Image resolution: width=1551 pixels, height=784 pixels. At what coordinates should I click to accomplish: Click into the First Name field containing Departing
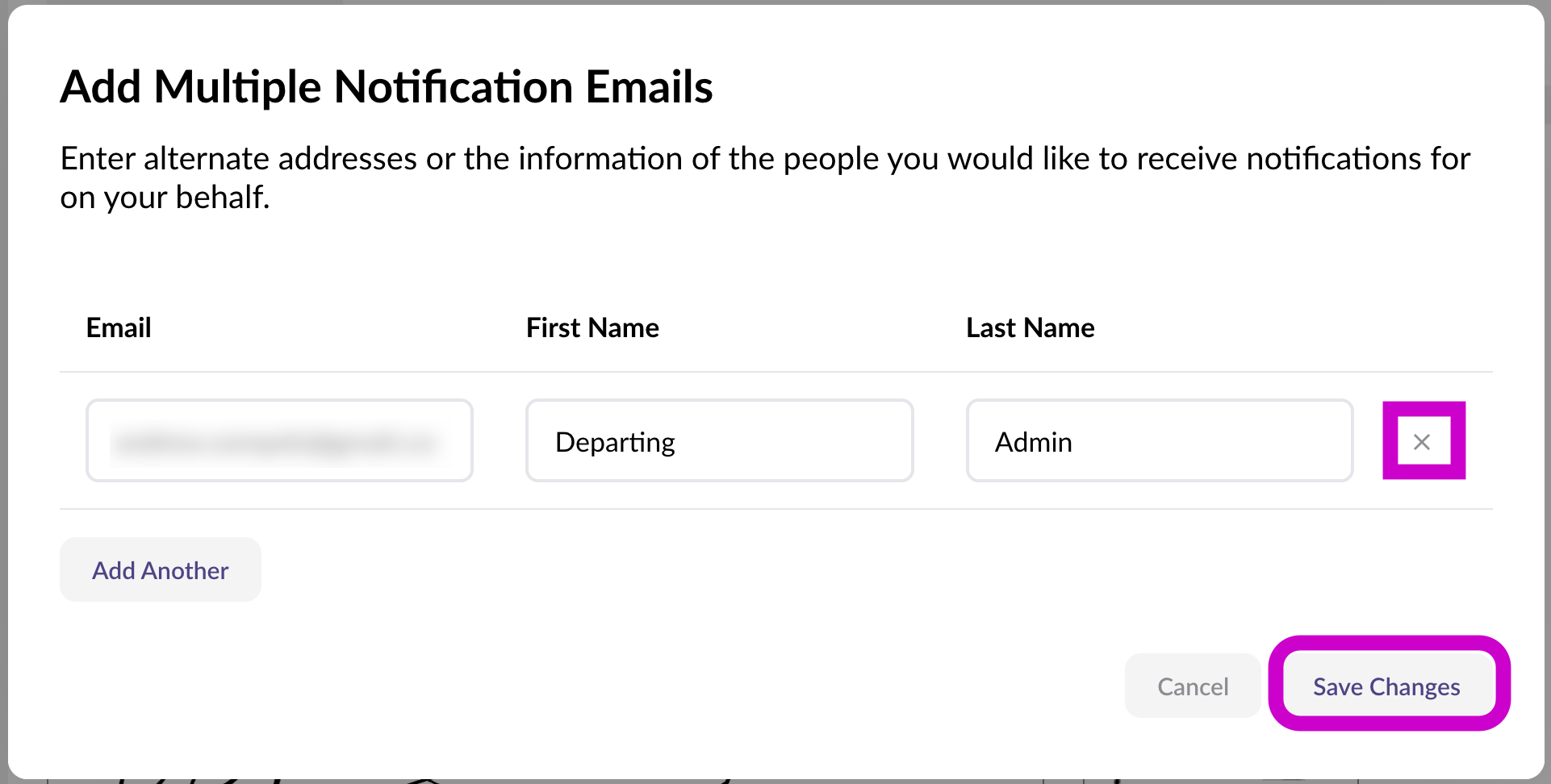719,441
